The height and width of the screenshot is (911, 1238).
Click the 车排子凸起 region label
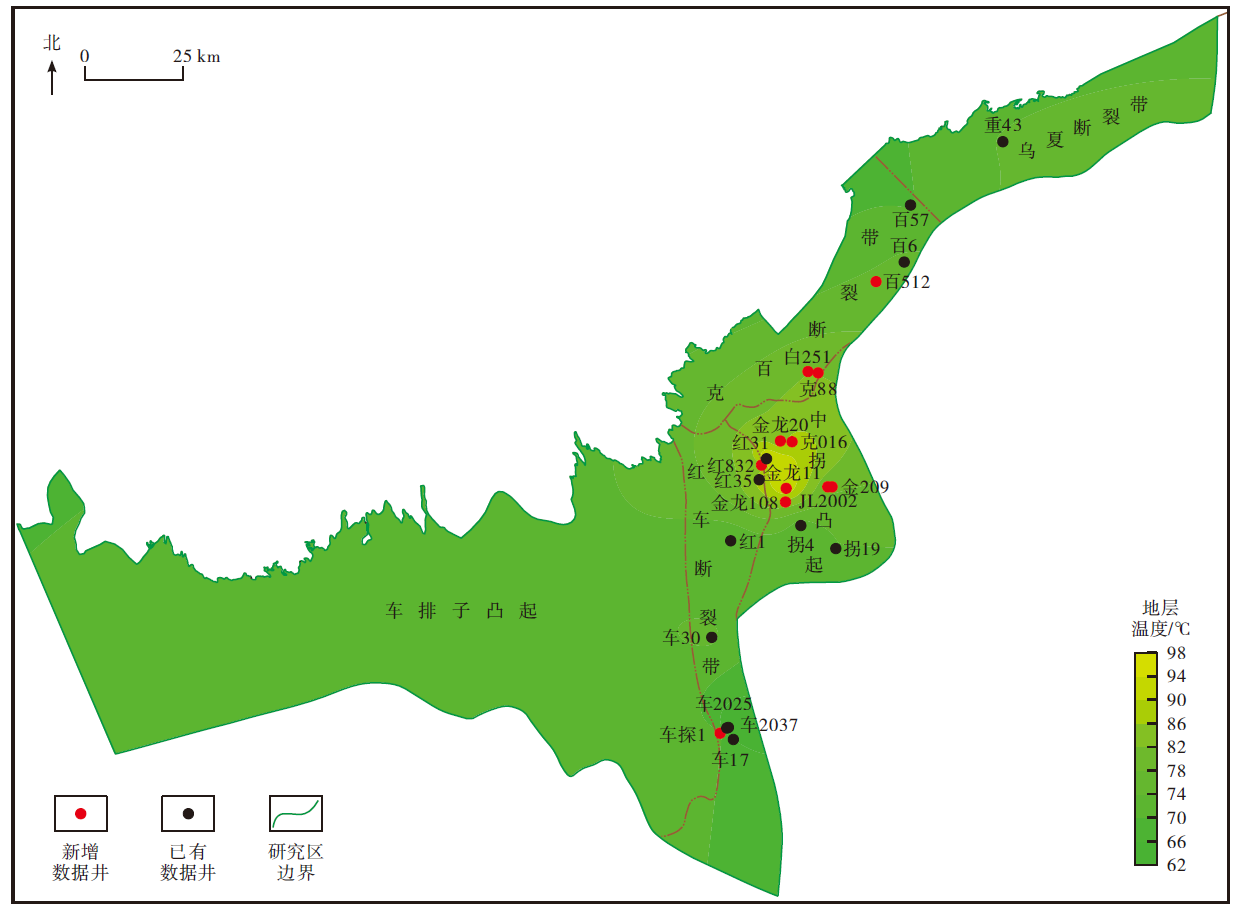pyautogui.click(x=462, y=611)
